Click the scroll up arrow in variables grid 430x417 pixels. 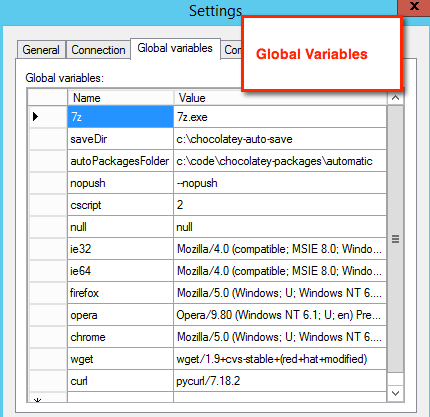396,98
